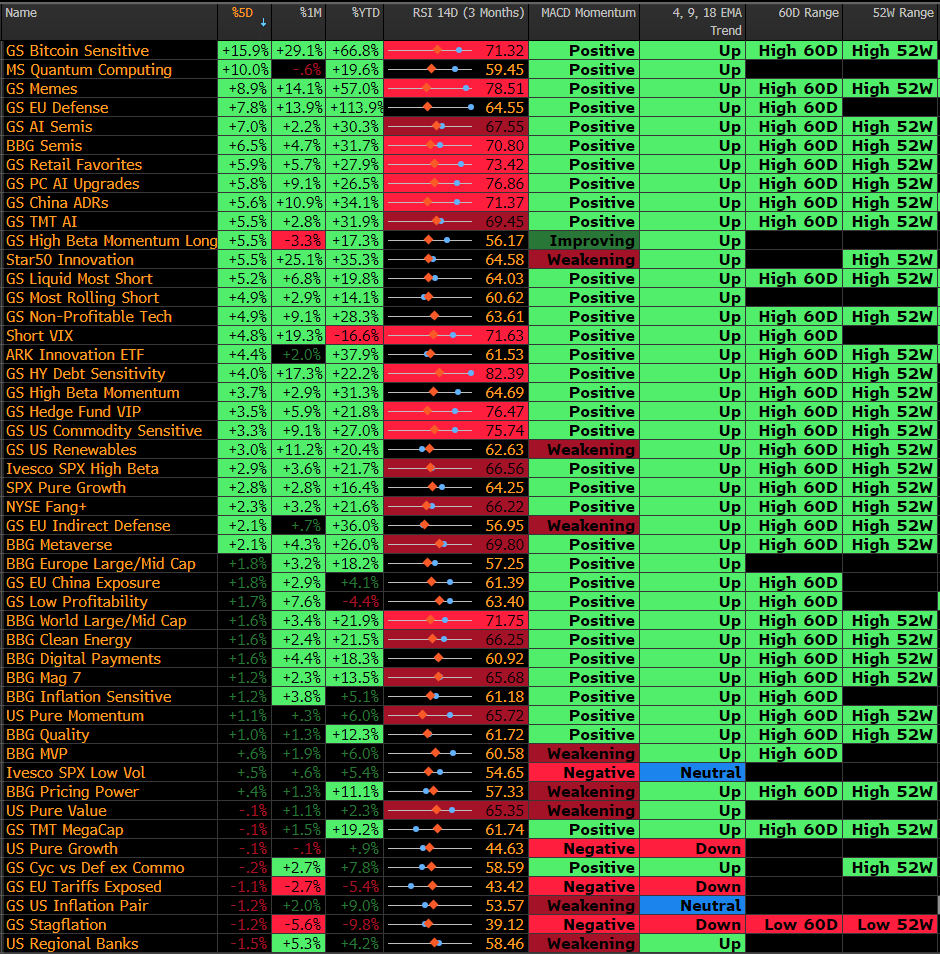Sort by the %YTD column header
The width and height of the screenshot is (940, 954).
click(x=365, y=13)
